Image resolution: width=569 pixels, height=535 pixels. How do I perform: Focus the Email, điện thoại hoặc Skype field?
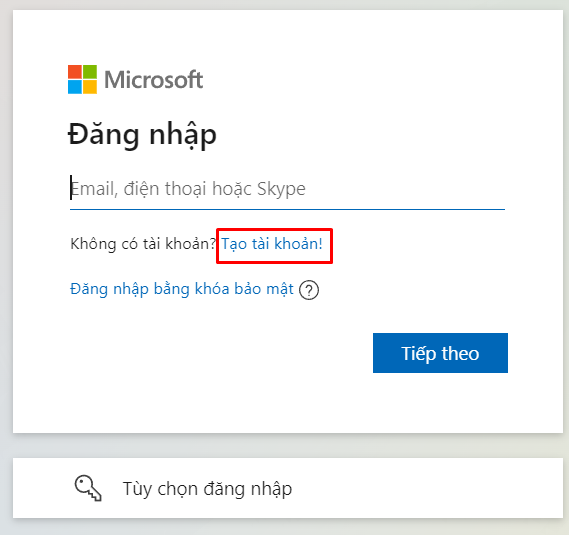(x=287, y=189)
